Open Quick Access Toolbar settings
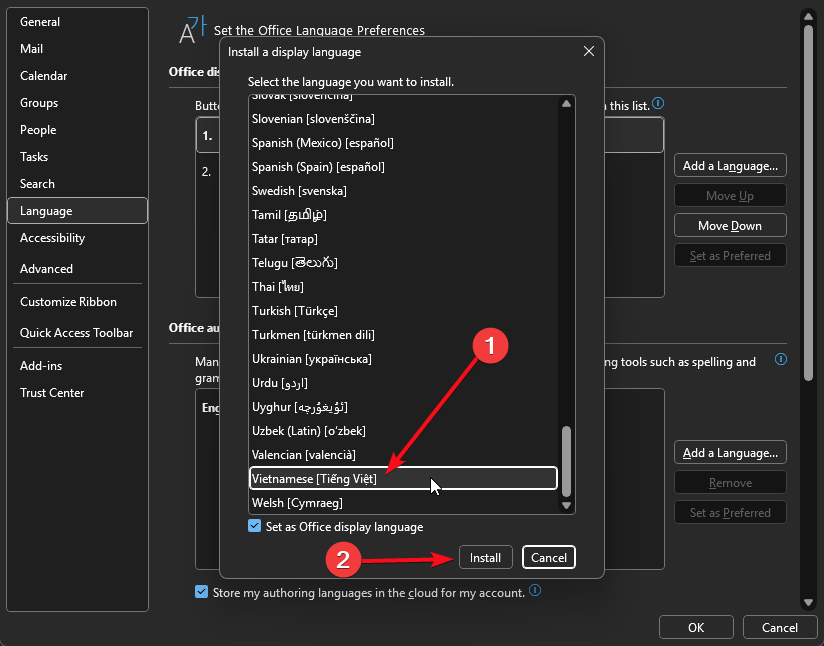The image size is (824, 646). click(x=78, y=333)
